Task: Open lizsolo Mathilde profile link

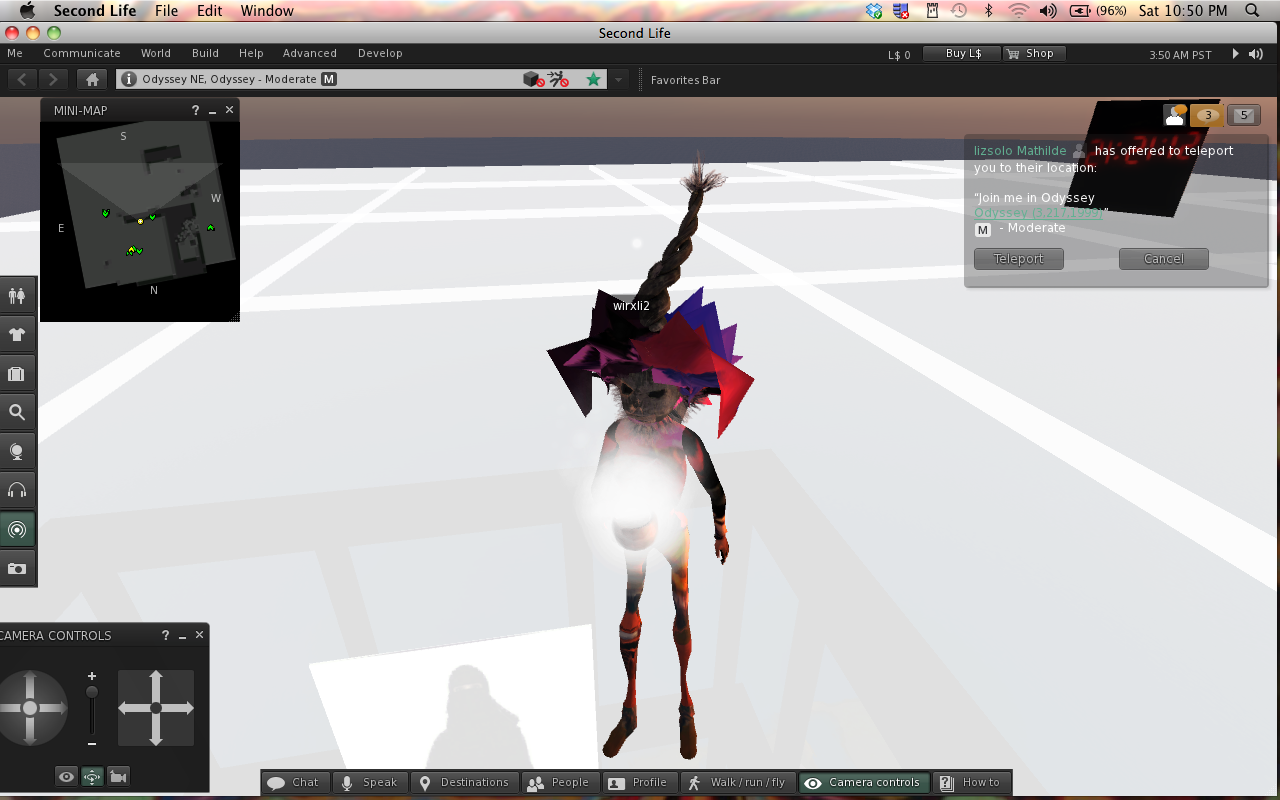Action: pyautogui.click(x=1020, y=151)
